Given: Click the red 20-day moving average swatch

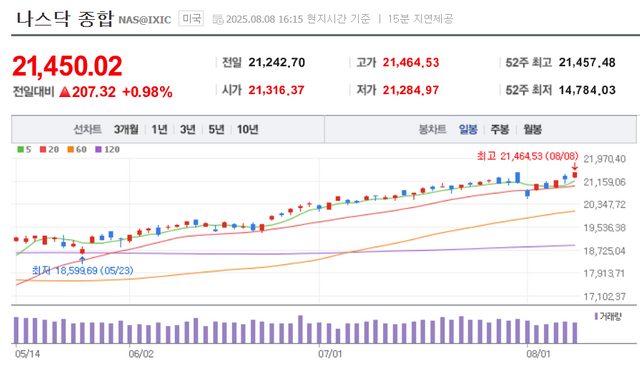Looking at the screenshot, I should point(43,149).
